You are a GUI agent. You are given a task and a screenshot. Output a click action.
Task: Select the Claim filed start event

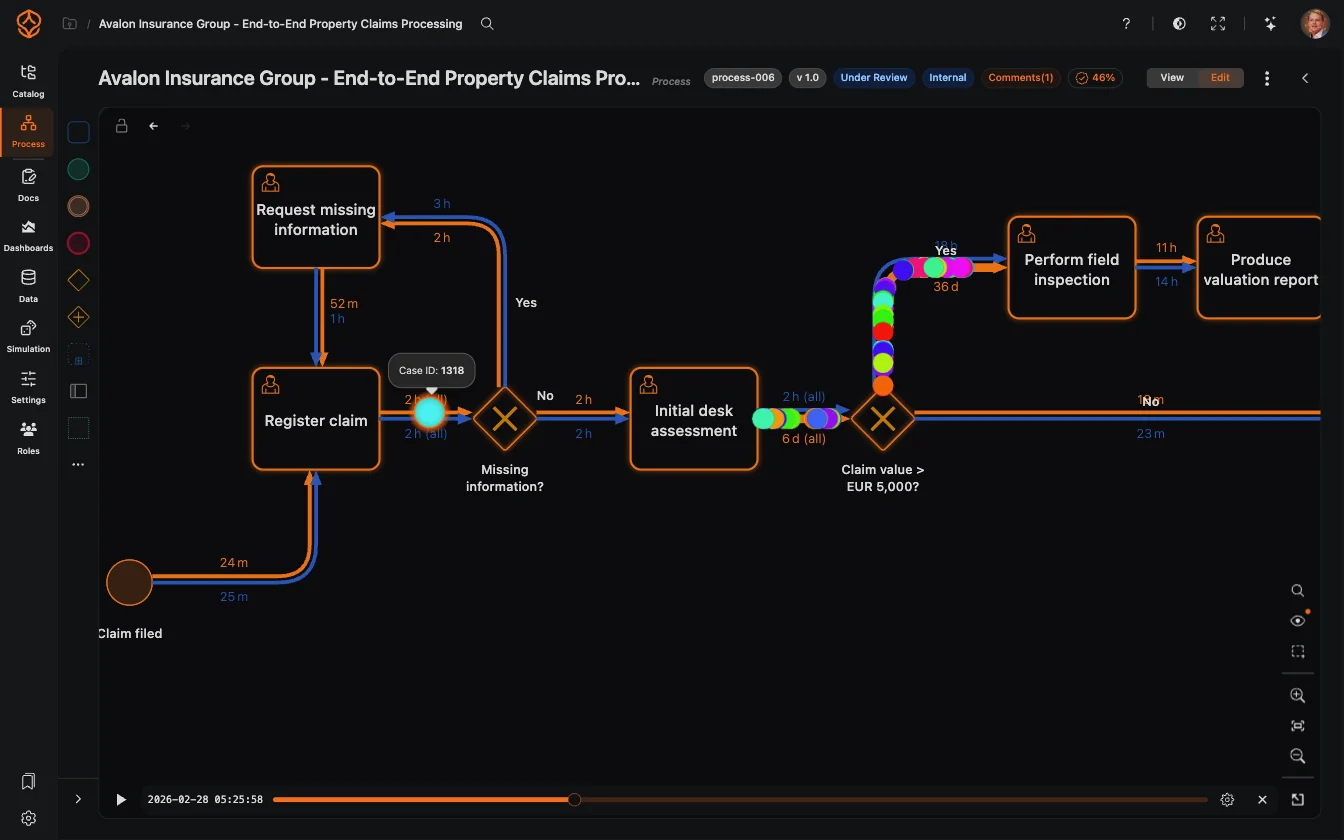(129, 582)
